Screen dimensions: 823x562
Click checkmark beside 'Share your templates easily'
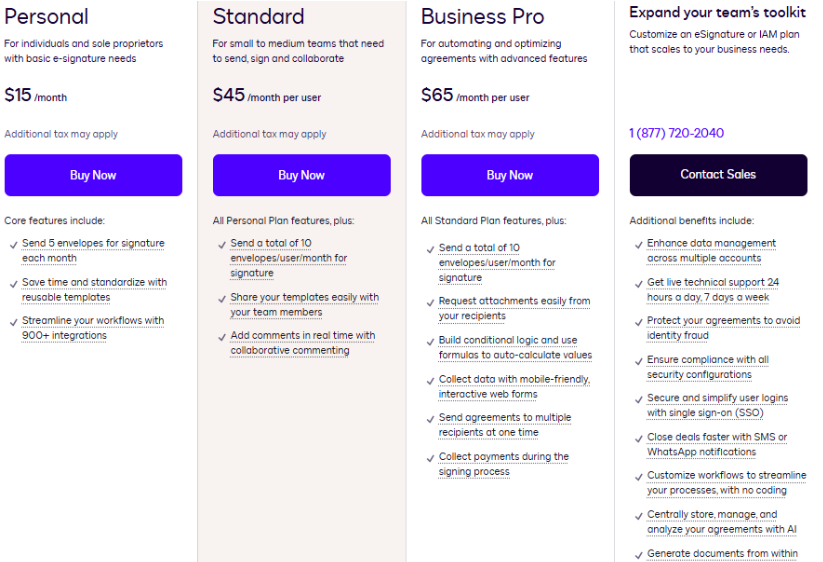coord(222,298)
